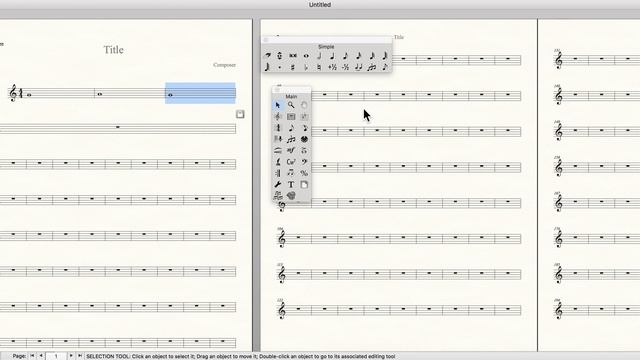Choose the Repitch tool in Simple palette

click(280, 56)
